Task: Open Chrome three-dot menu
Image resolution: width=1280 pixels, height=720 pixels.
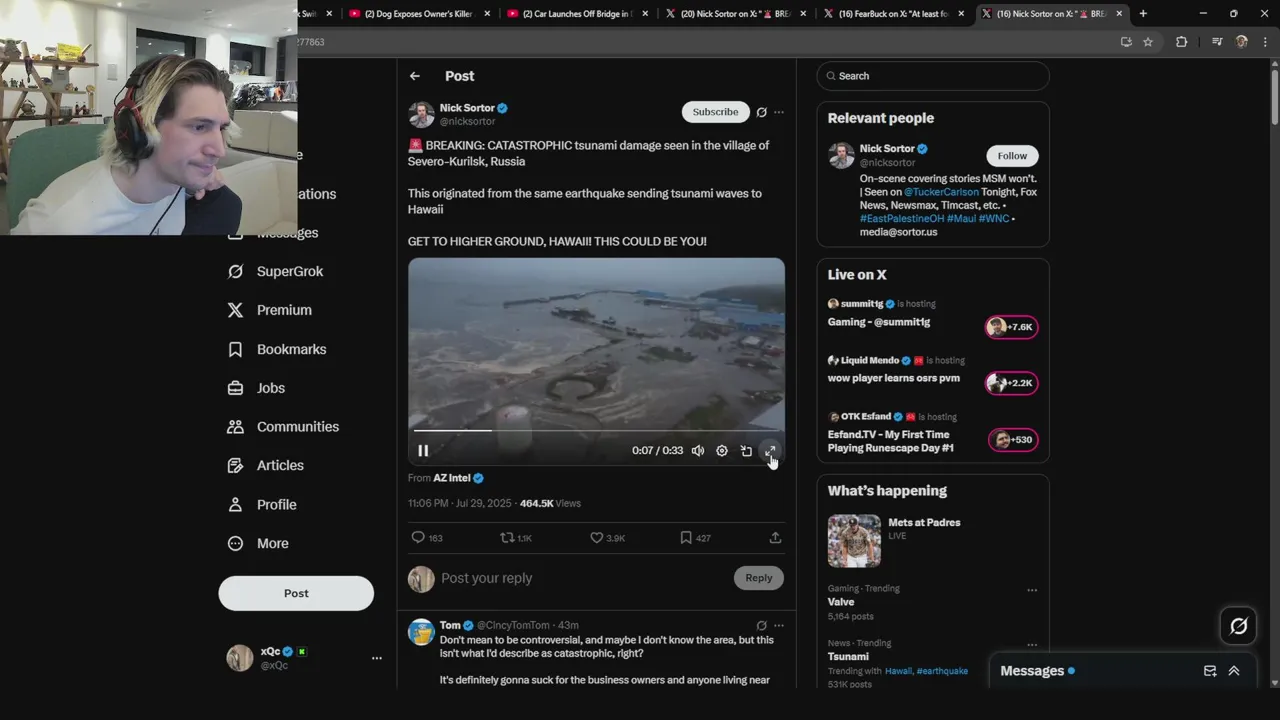Action: [1264, 42]
